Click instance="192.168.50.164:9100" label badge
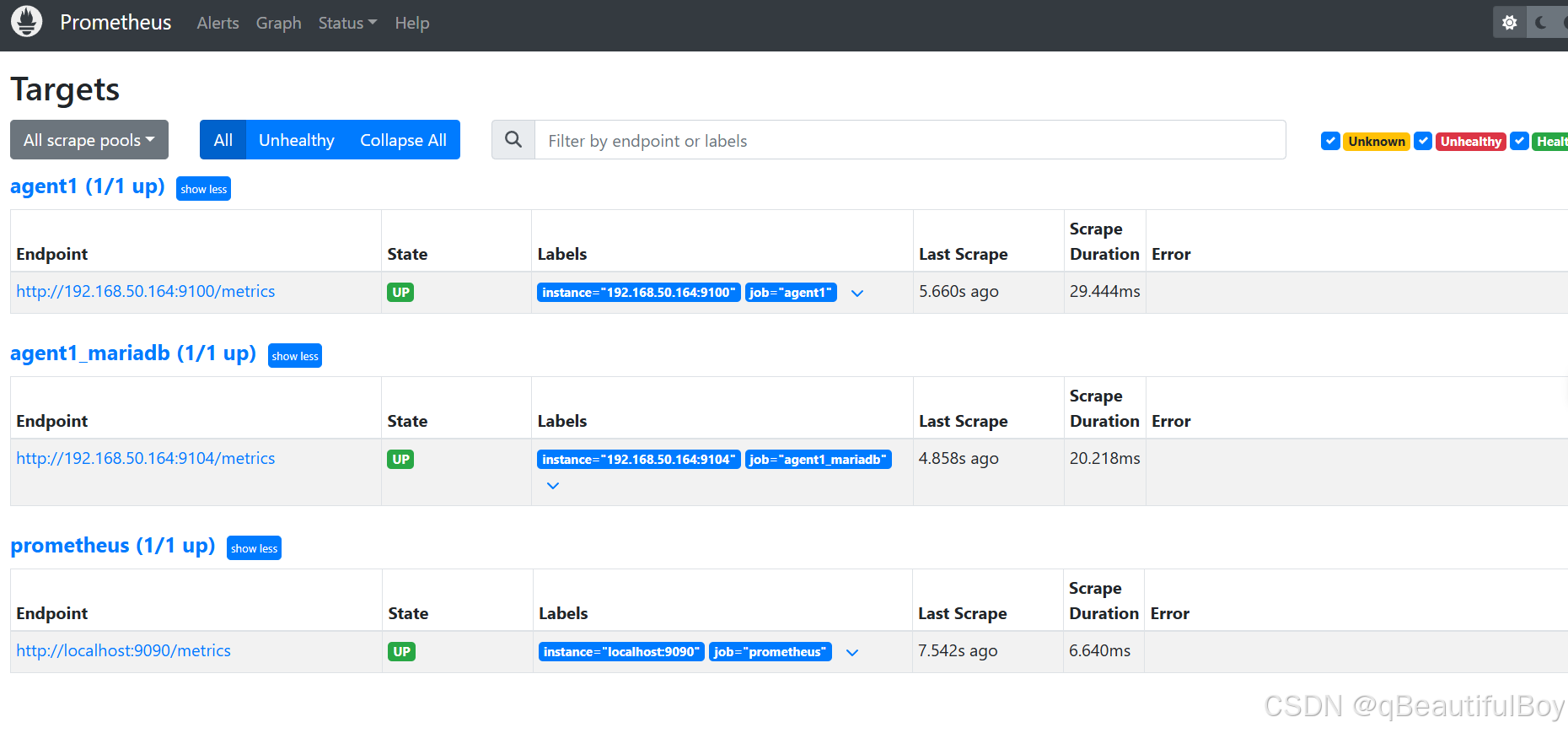This screenshot has width=1568, height=733. [x=639, y=293]
